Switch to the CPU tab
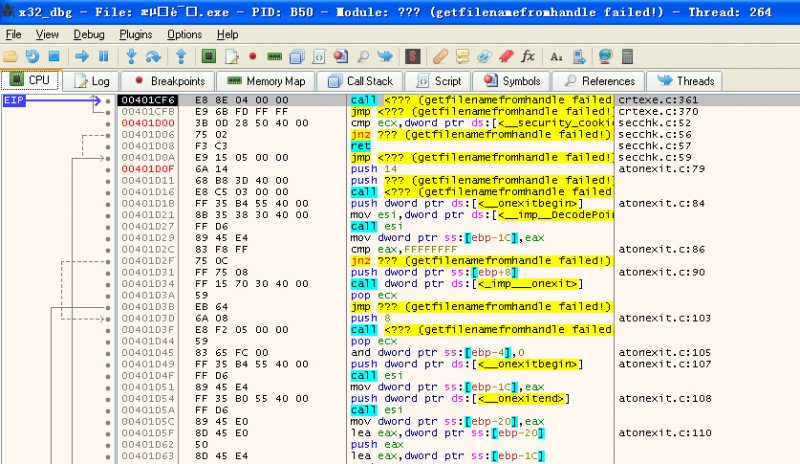 tap(31, 80)
